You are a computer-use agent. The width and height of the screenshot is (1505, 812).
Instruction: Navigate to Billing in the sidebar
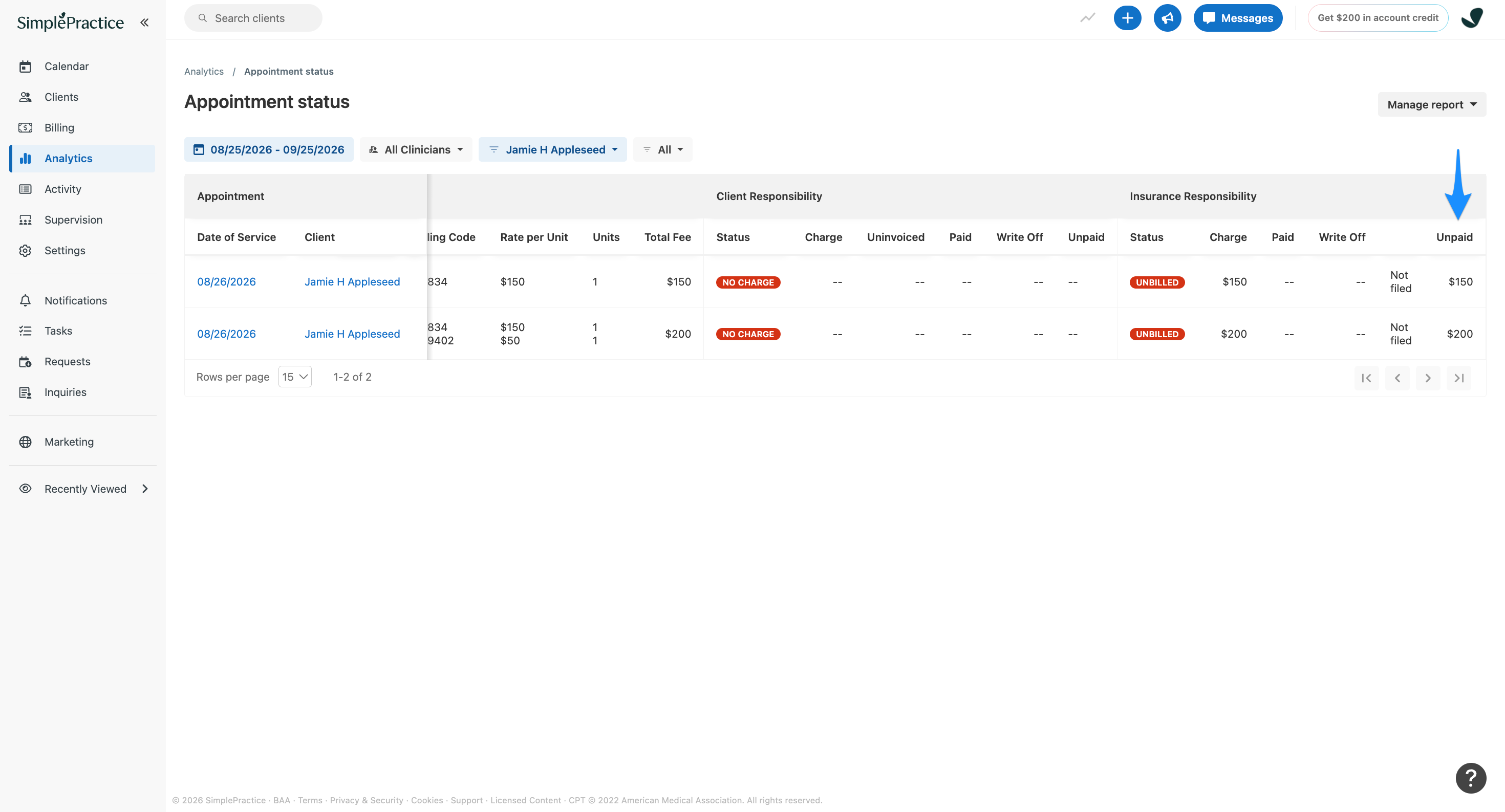82,128
